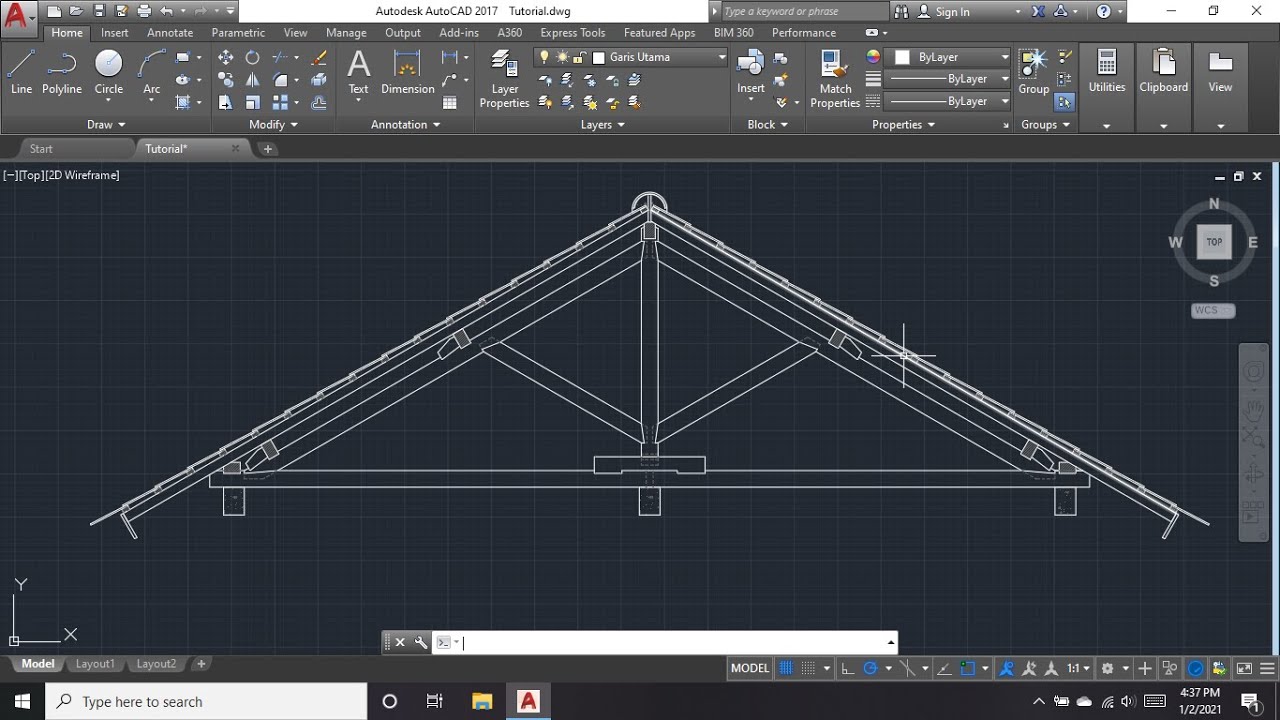The height and width of the screenshot is (720, 1280).
Task: Toggle drawing grid display in status bar
Action: [786, 668]
